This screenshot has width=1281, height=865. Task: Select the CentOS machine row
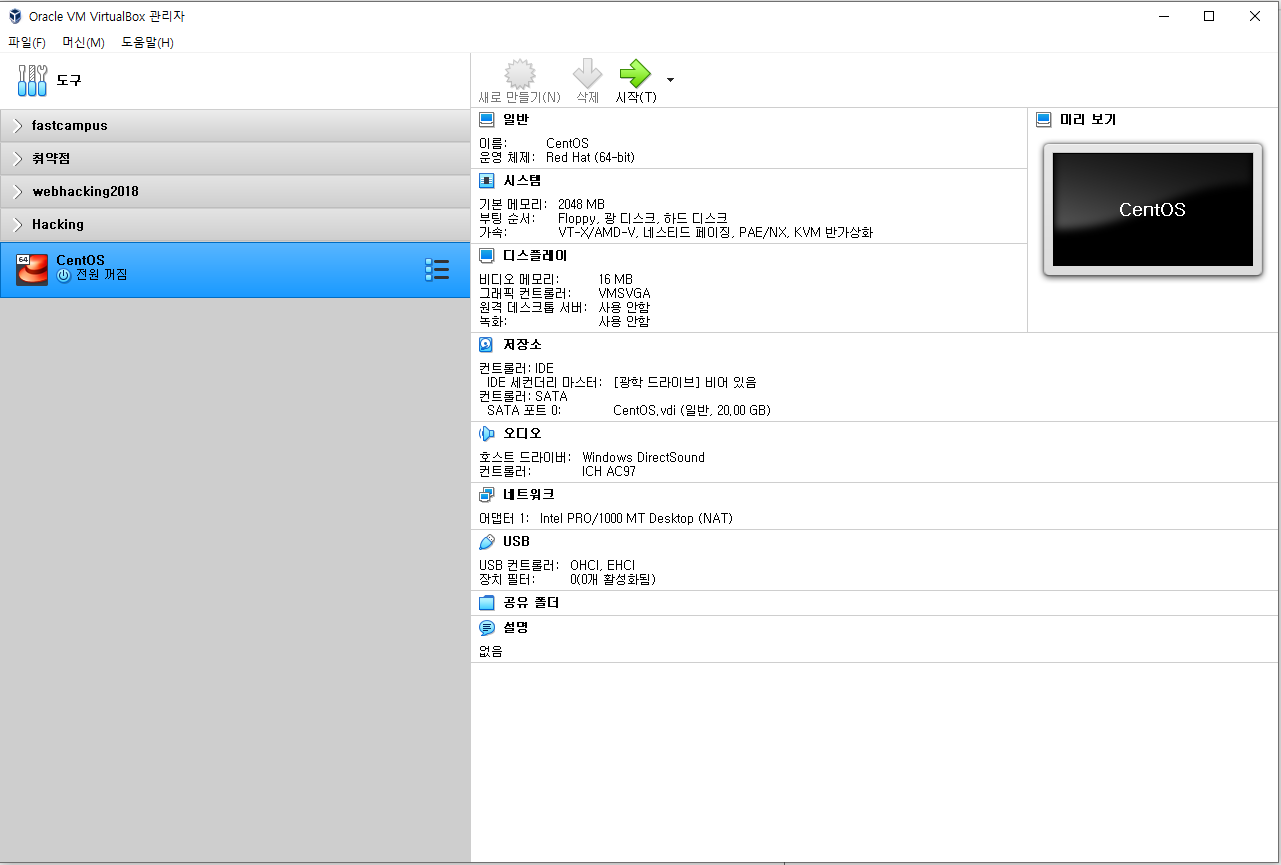235,270
